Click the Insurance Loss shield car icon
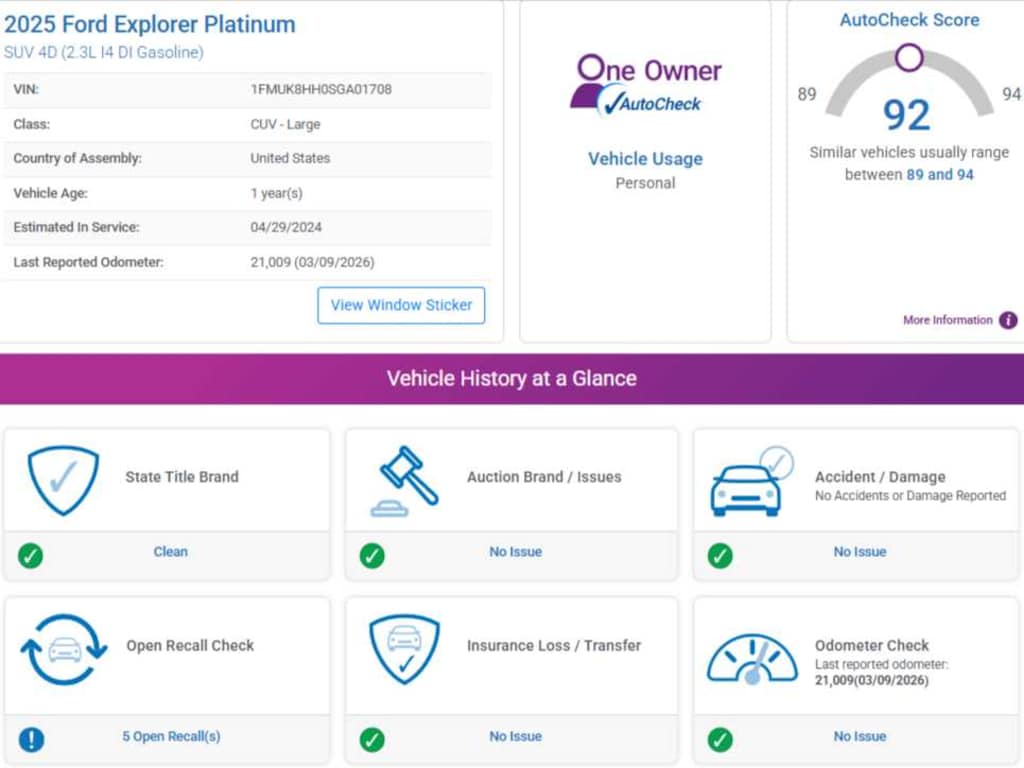Screen dimensions: 1024x768 pos(404,649)
